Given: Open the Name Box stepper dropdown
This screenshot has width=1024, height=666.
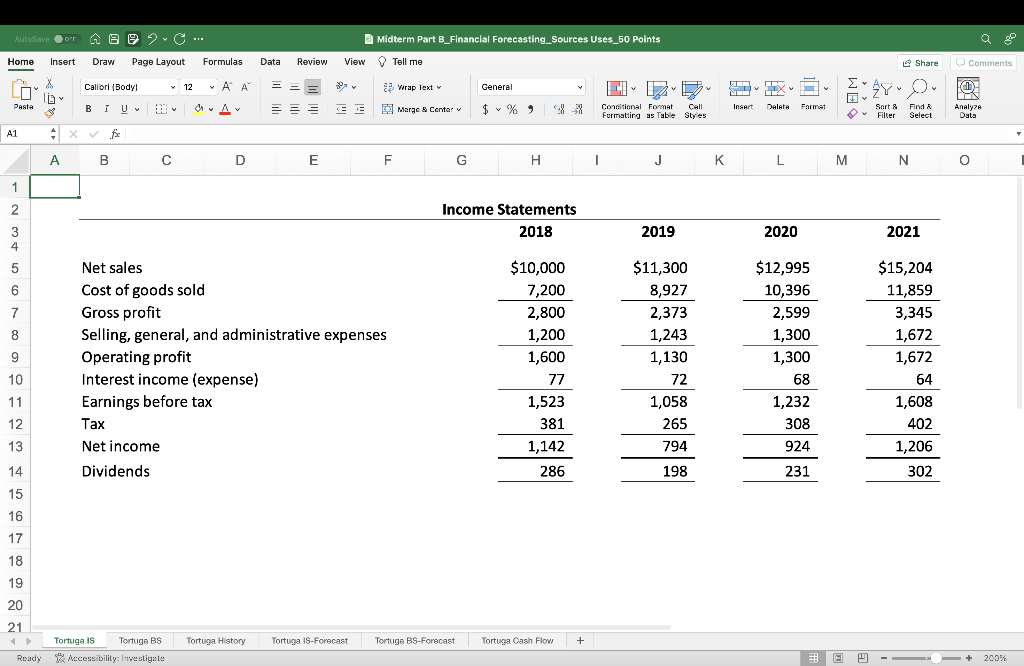Looking at the screenshot, I should pos(54,134).
